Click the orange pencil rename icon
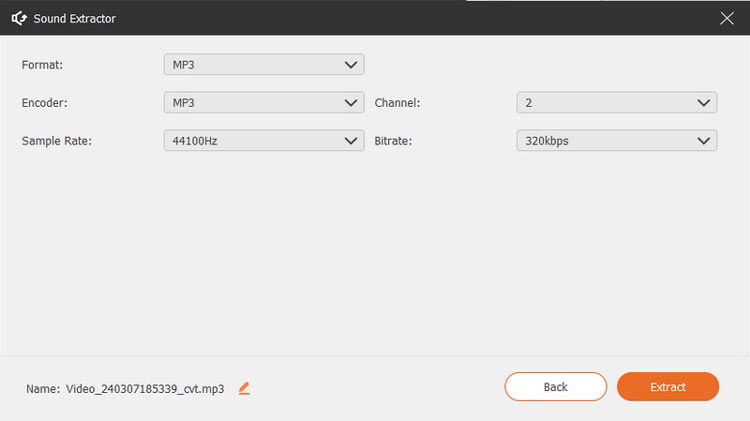This screenshot has height=421, width=750. 244,388
